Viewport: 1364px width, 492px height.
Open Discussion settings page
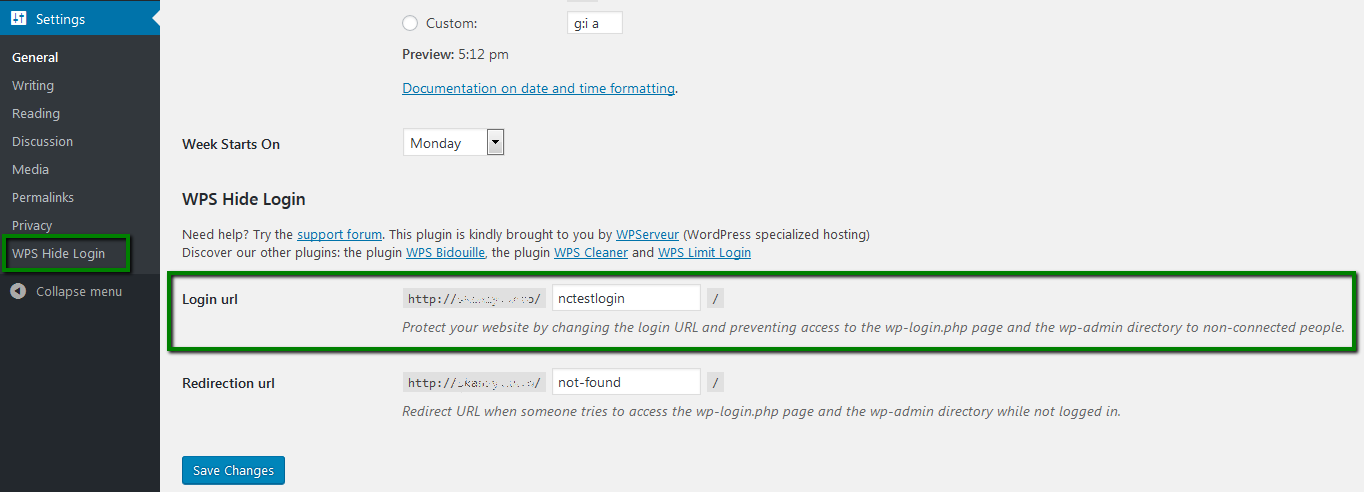point(43,141)
